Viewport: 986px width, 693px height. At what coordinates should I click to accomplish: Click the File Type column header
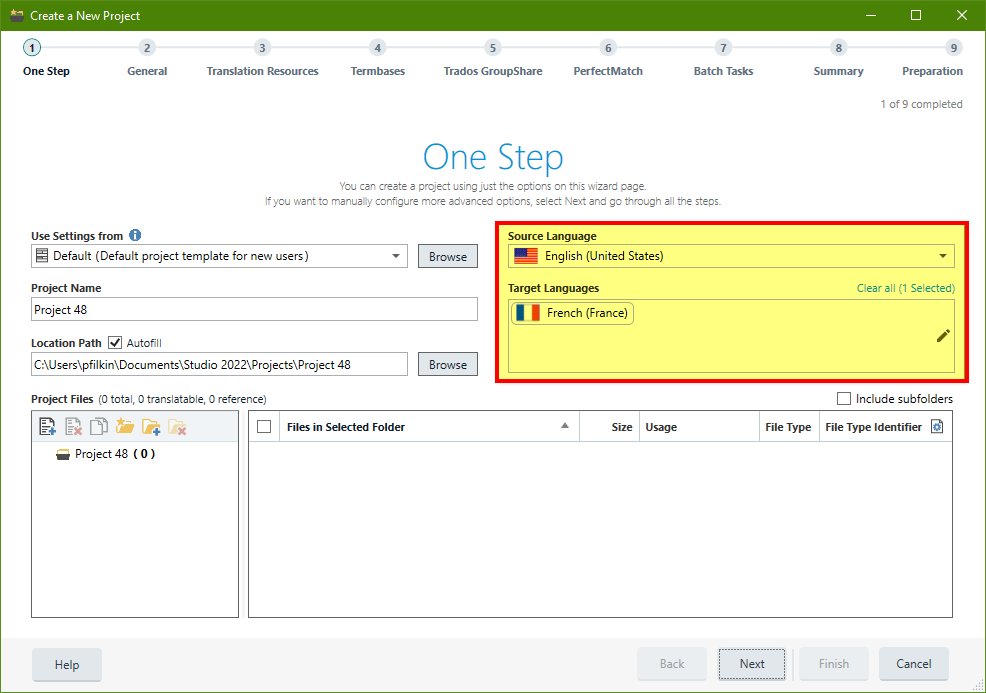coord(789,427)
